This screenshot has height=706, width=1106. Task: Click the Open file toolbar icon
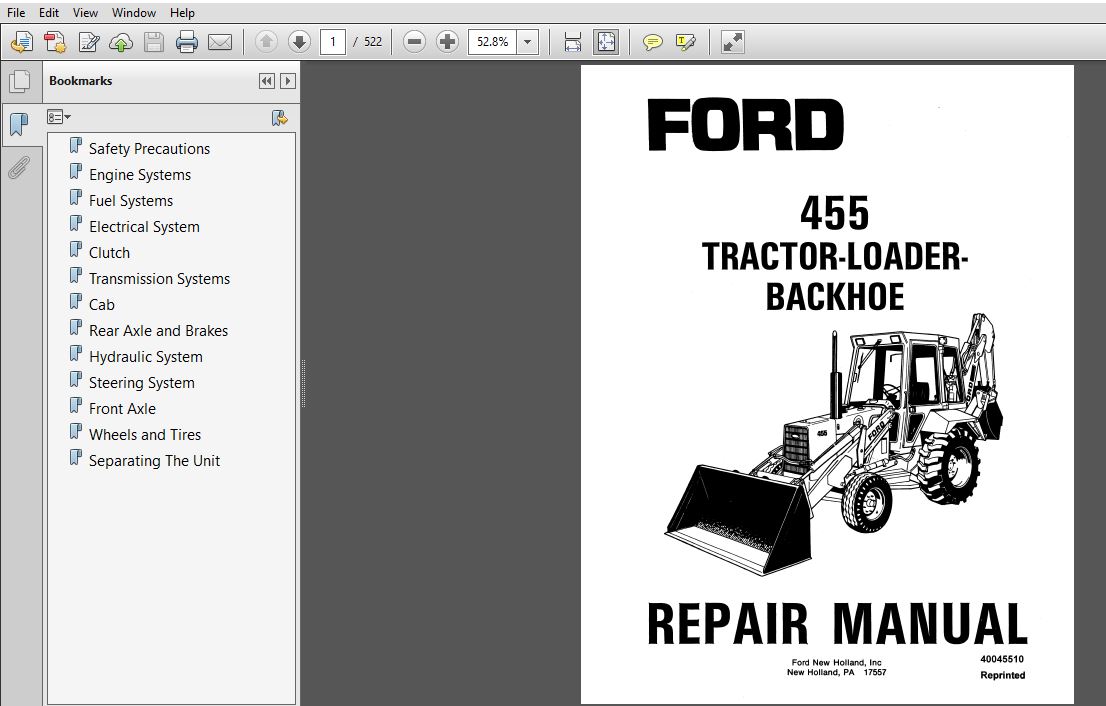(x=22, y=42)
